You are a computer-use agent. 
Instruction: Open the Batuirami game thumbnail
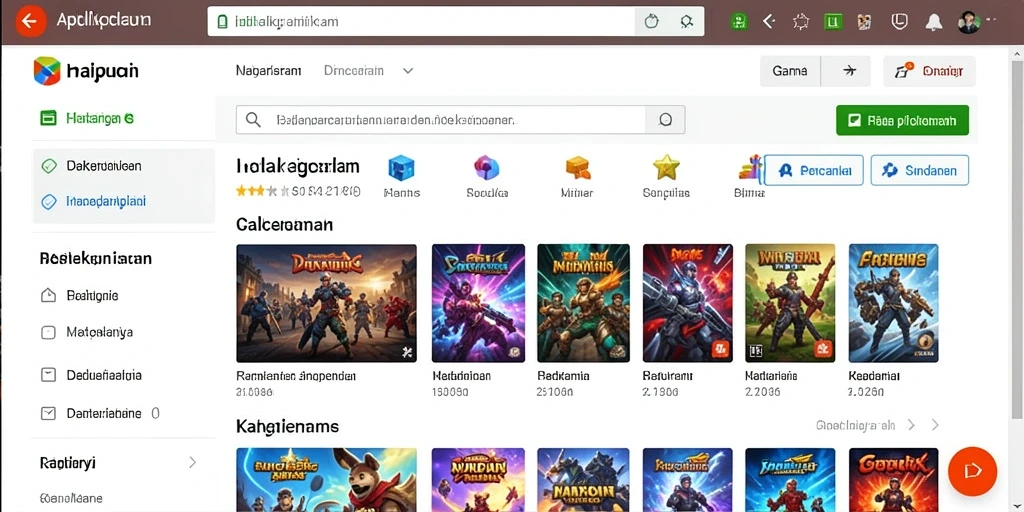click(688, 303)
